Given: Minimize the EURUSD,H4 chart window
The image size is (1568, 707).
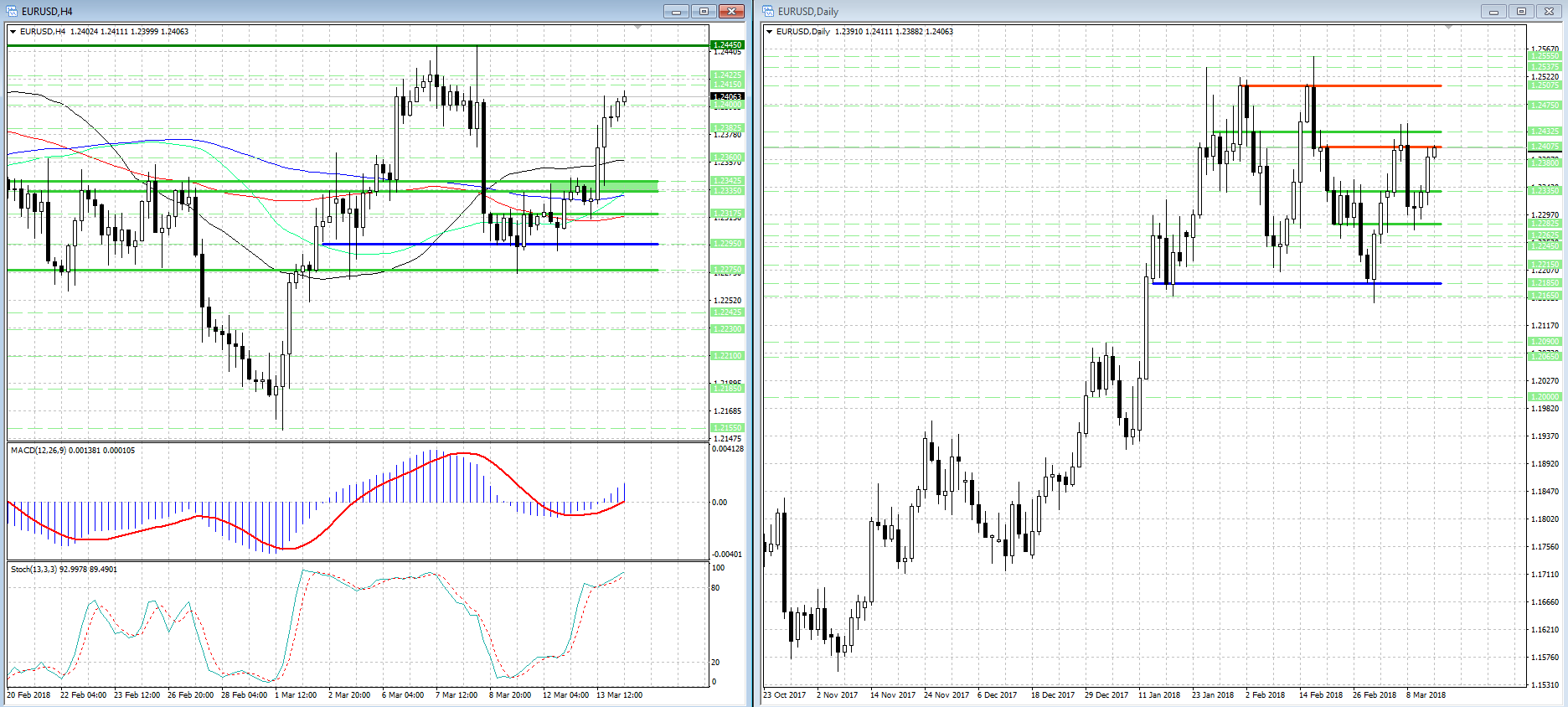Looking at the screenshot, I should click(675, 11).
